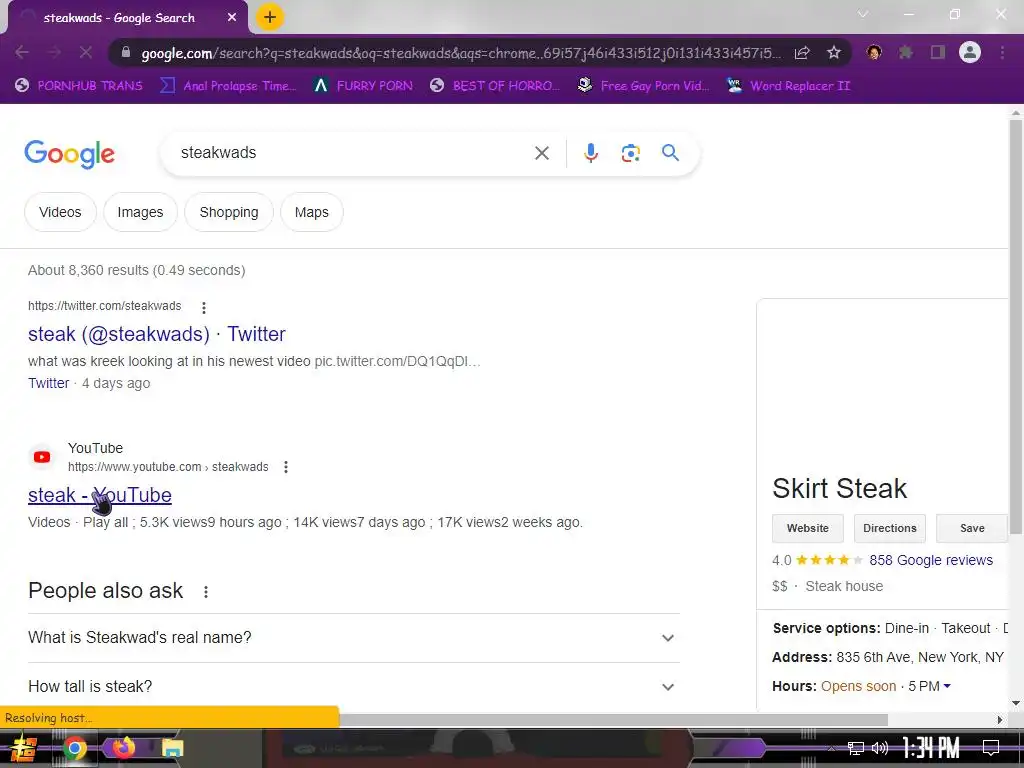Image resolution: width=1024 pixels, height=768 pixels.
Task: Expand How tall is steak question
Action: 354,686
